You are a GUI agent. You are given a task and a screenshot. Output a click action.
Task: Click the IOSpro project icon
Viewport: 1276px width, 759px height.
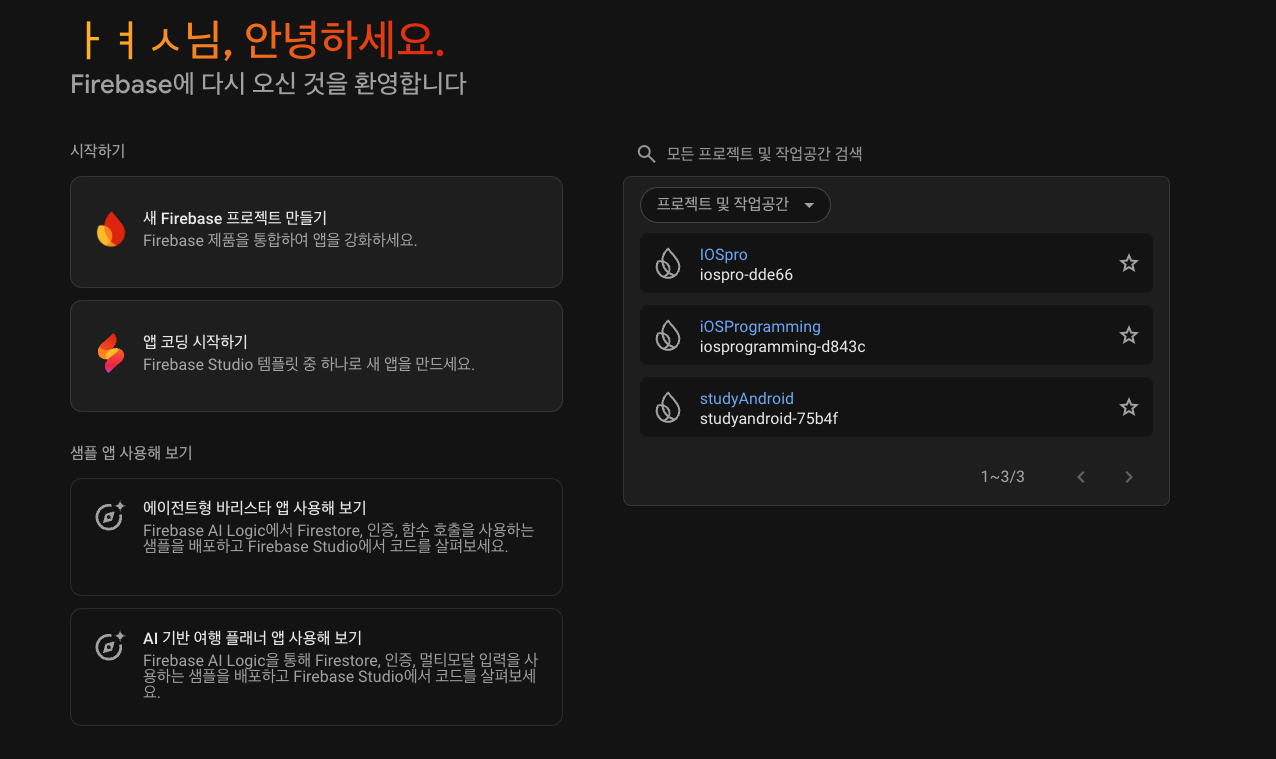668,263
